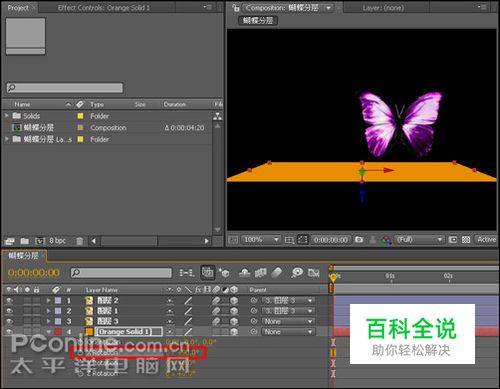The width and height of the screenshot is (500, 389).
Task: Toggle hide shy layers switch in the timeline
Action: pyautogui.click(x=245, y=273)
